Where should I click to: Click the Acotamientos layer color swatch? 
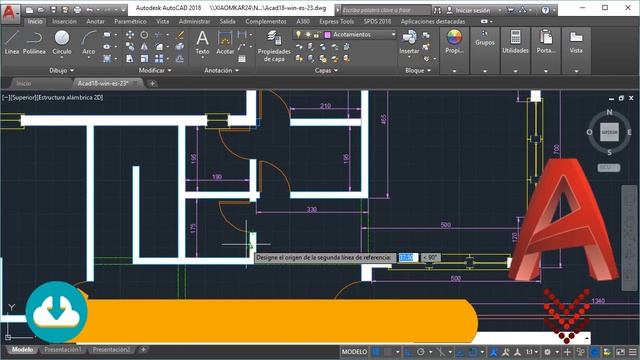[327, 35]
